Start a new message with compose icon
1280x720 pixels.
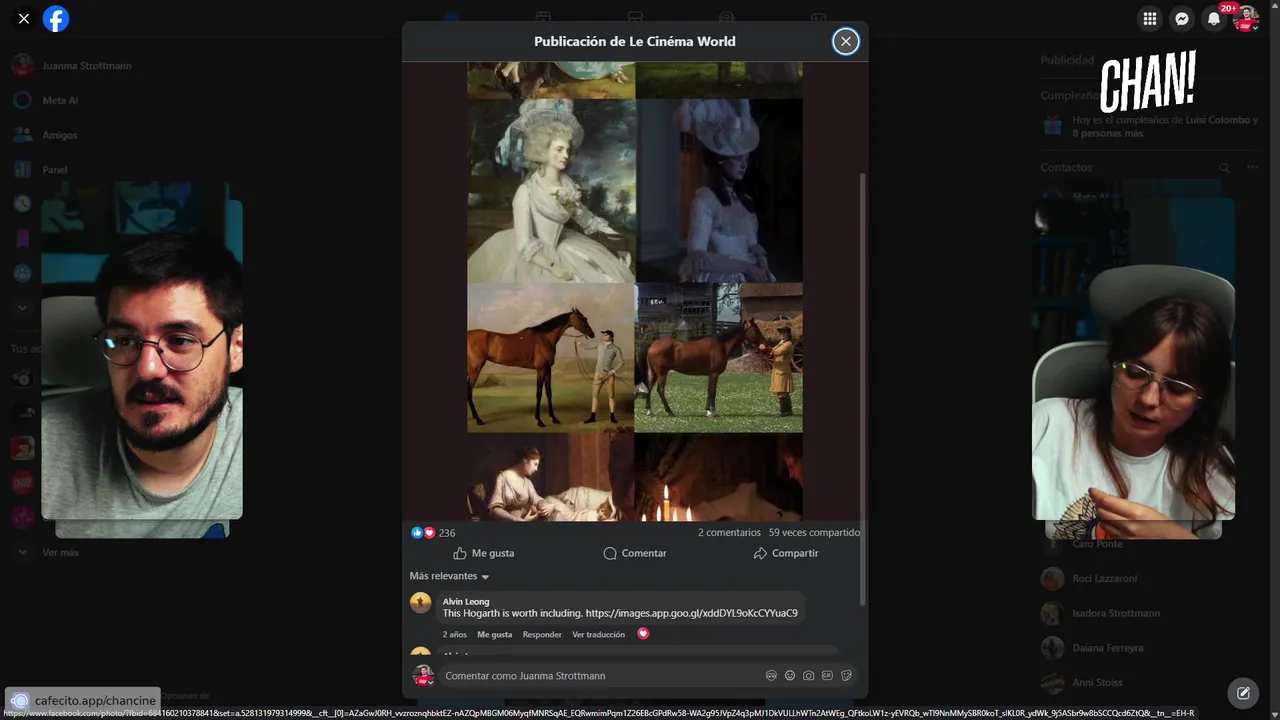point(1243,692)
